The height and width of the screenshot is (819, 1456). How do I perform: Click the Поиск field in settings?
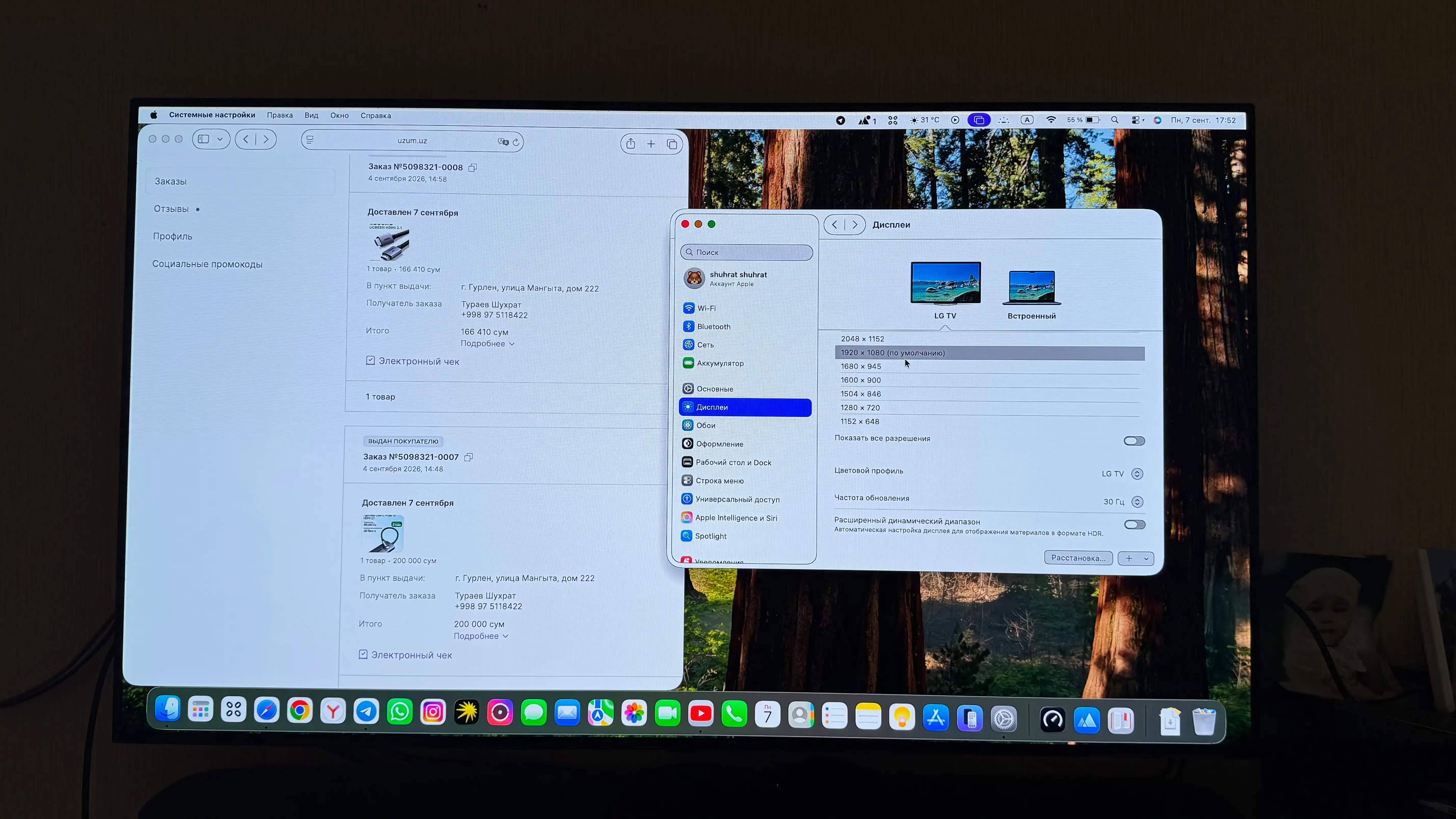click(x=747, y=252)
